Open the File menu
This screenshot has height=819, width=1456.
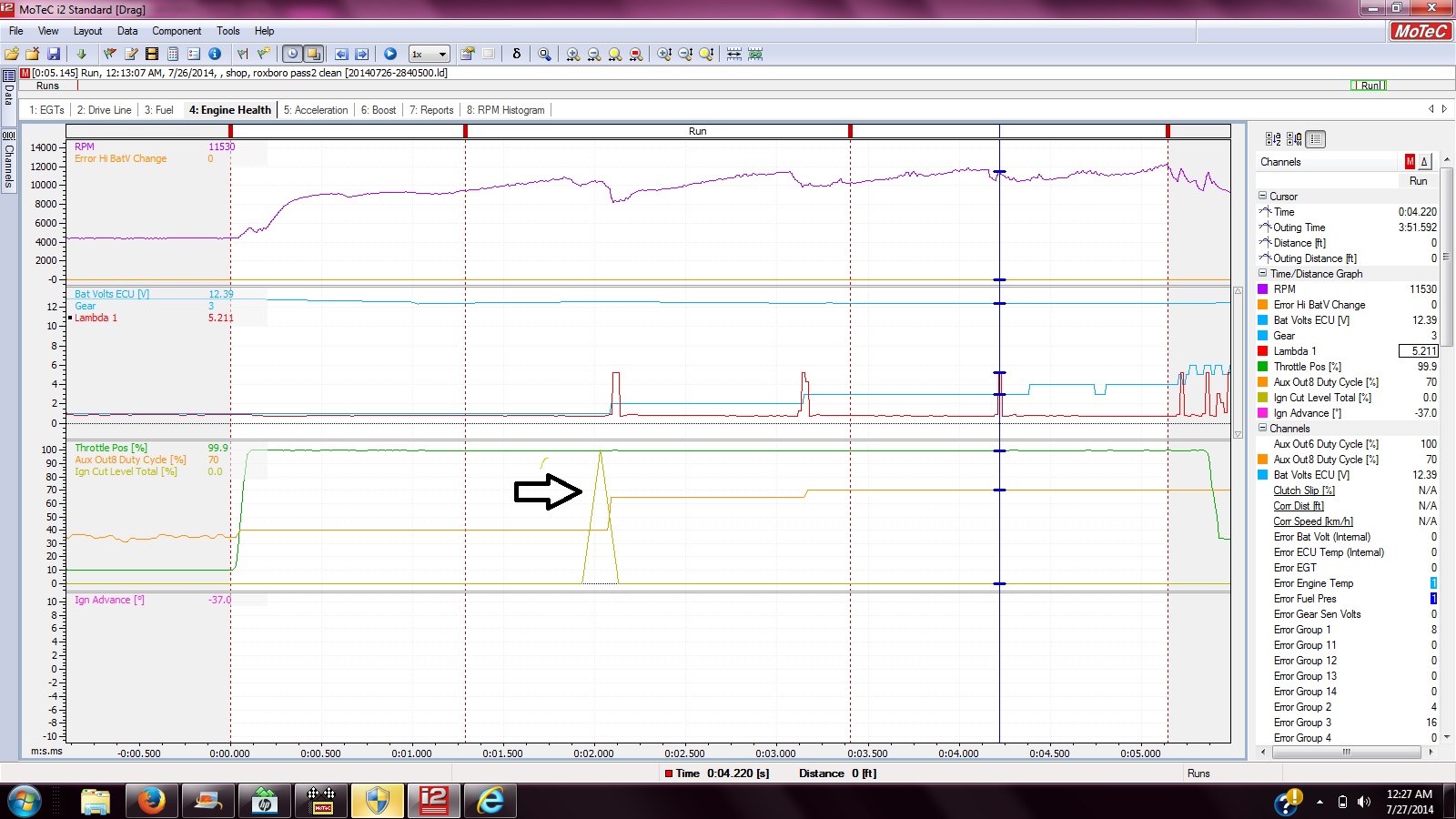(16, 31)
